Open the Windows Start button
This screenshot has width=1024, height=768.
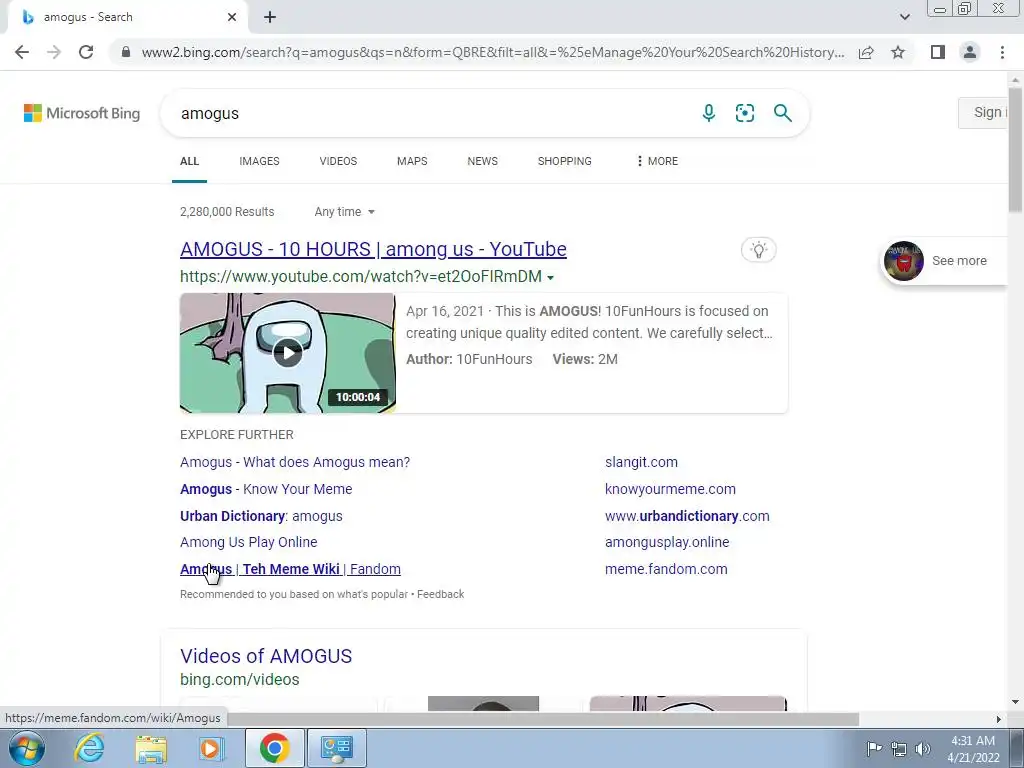tap(26, 748)
